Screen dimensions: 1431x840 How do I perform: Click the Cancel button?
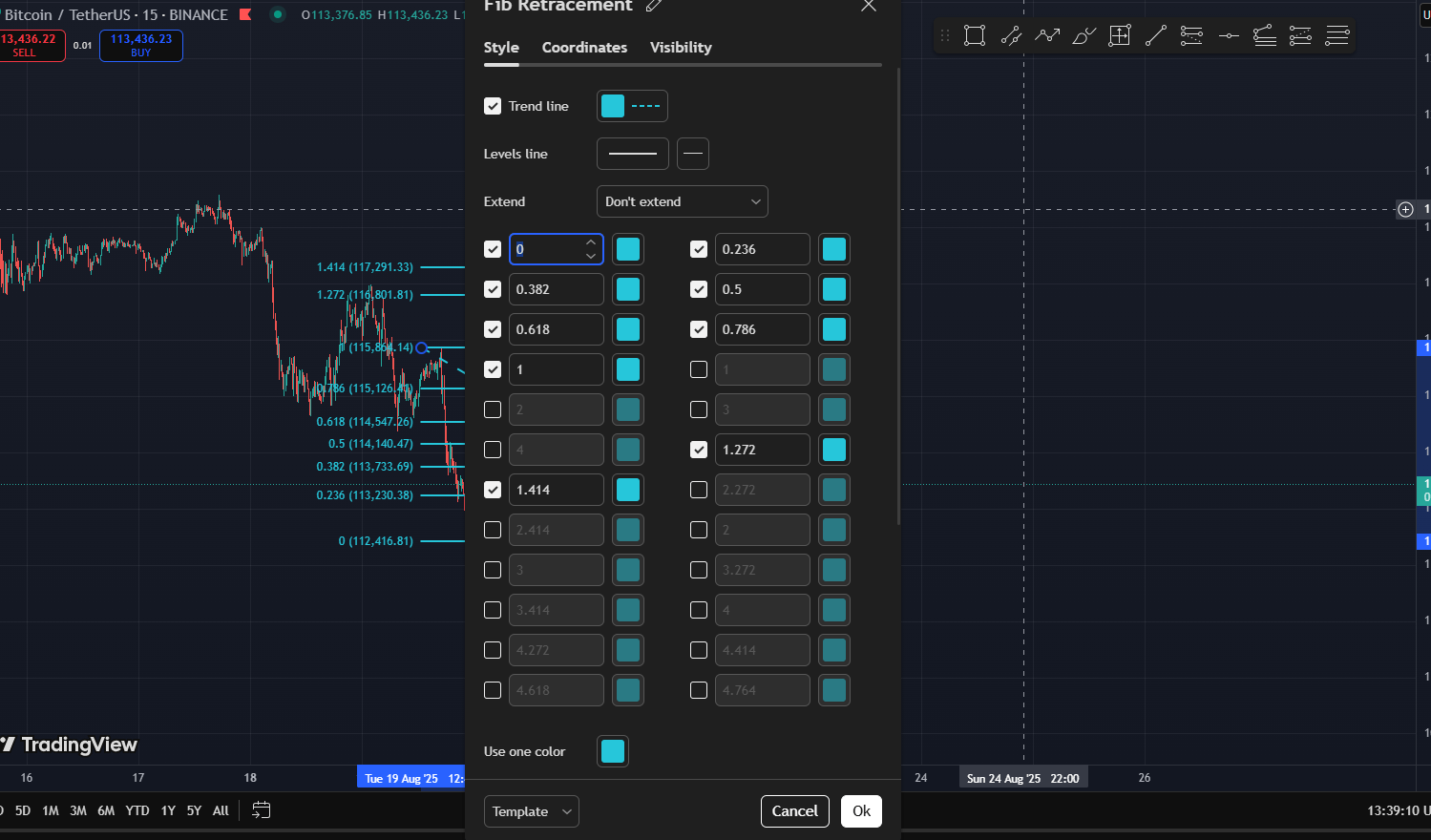coord(795,811)
